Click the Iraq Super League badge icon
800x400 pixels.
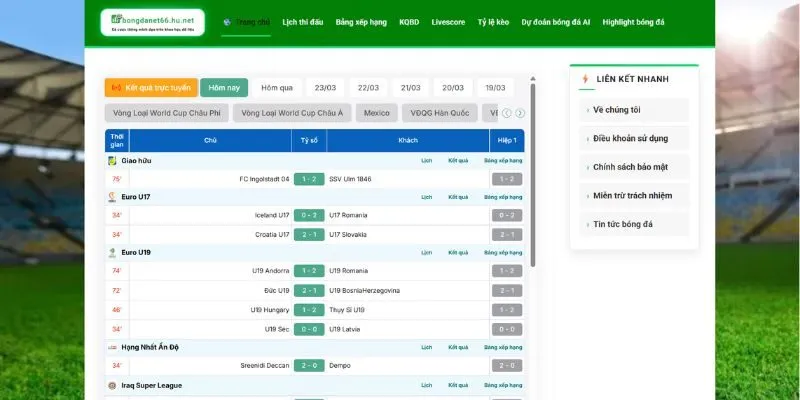[112, 386]
